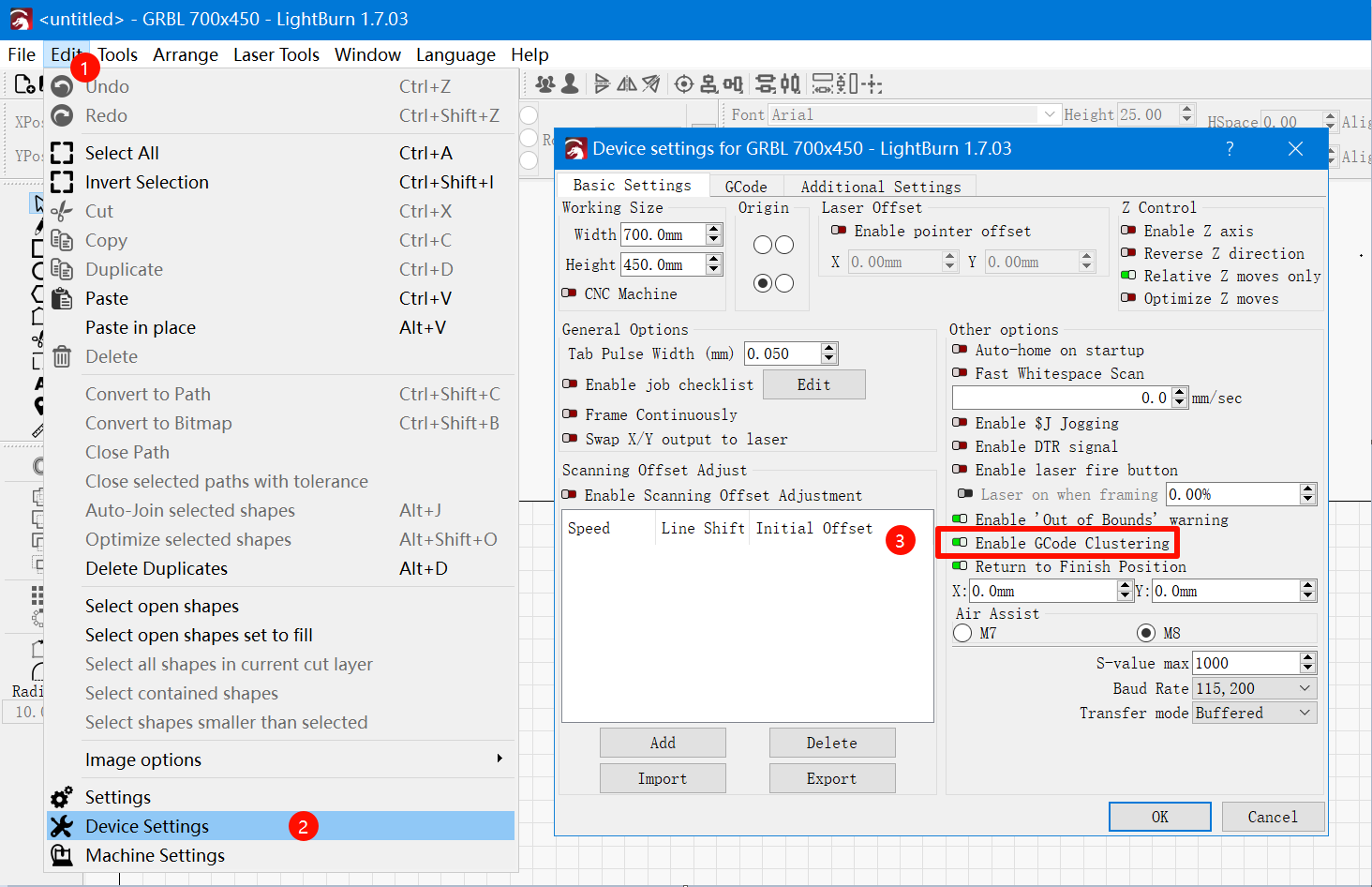The image size is (1372, 887).
Task: Click the Mirror Across Line toolbar icon
Action: [651, 84]
